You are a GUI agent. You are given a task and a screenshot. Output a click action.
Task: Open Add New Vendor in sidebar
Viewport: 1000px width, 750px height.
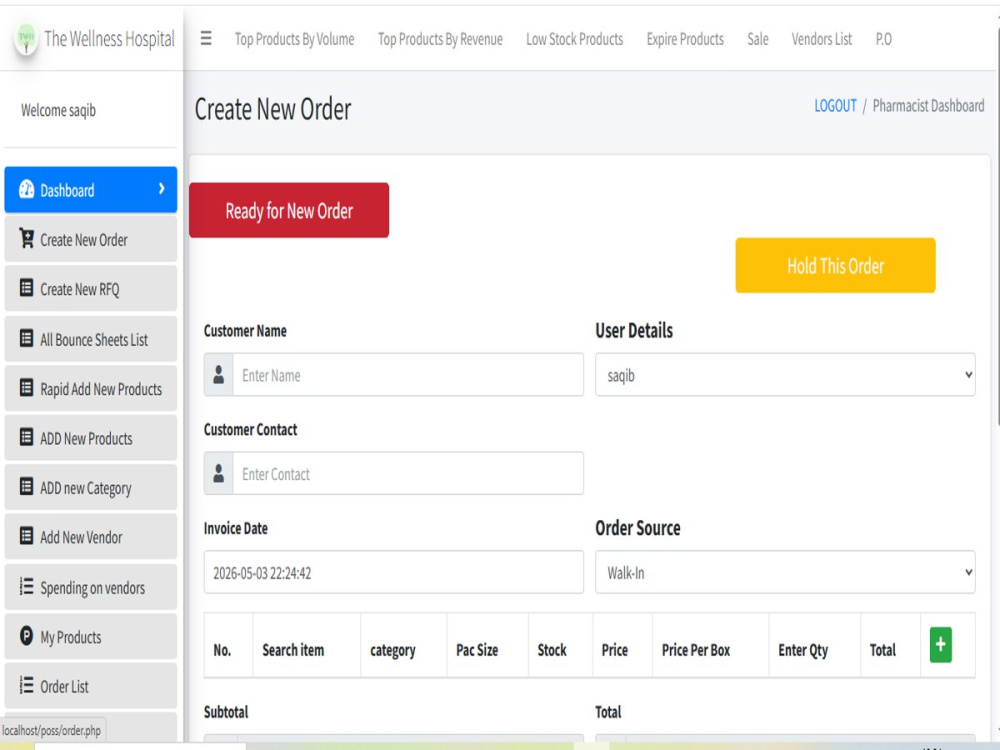click(x=91, y=536)
